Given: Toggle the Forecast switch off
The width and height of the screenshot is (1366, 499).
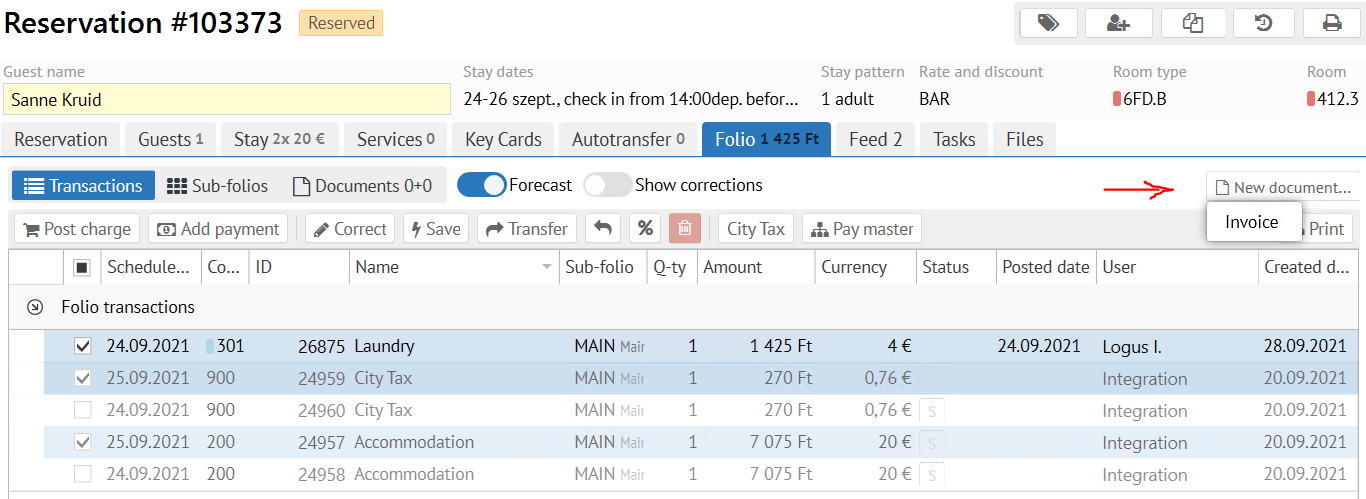Looking at the screenshot, I should [482, 185].
